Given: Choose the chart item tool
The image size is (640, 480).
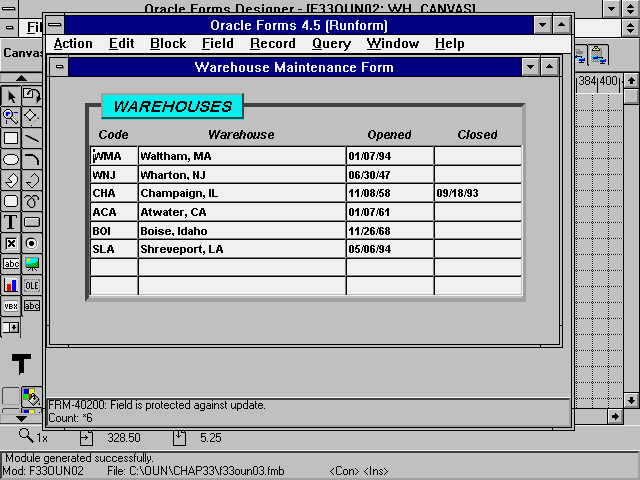Looking at the screenshot, I should (x=11, y=285).
